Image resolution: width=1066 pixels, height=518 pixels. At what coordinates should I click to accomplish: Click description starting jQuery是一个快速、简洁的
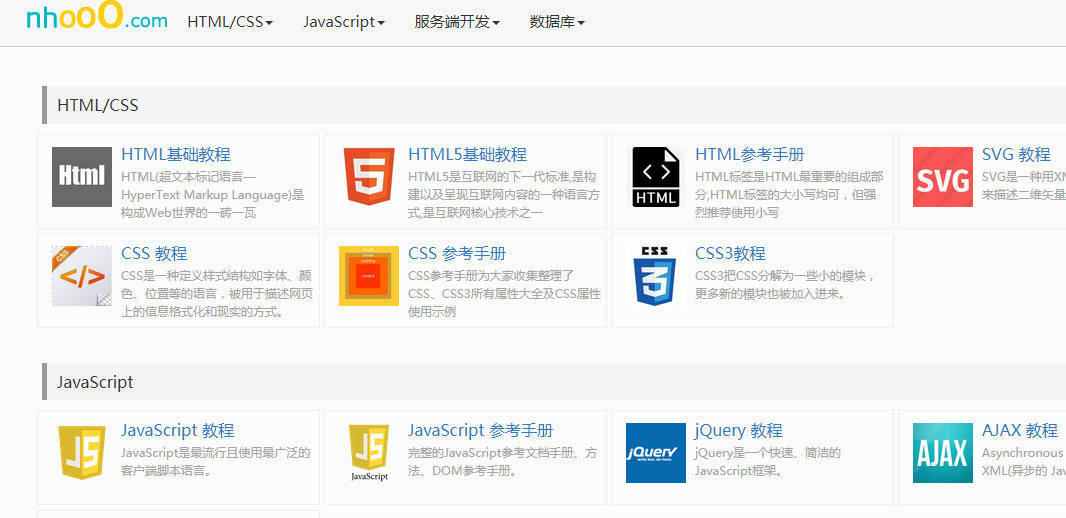(768, 462)
